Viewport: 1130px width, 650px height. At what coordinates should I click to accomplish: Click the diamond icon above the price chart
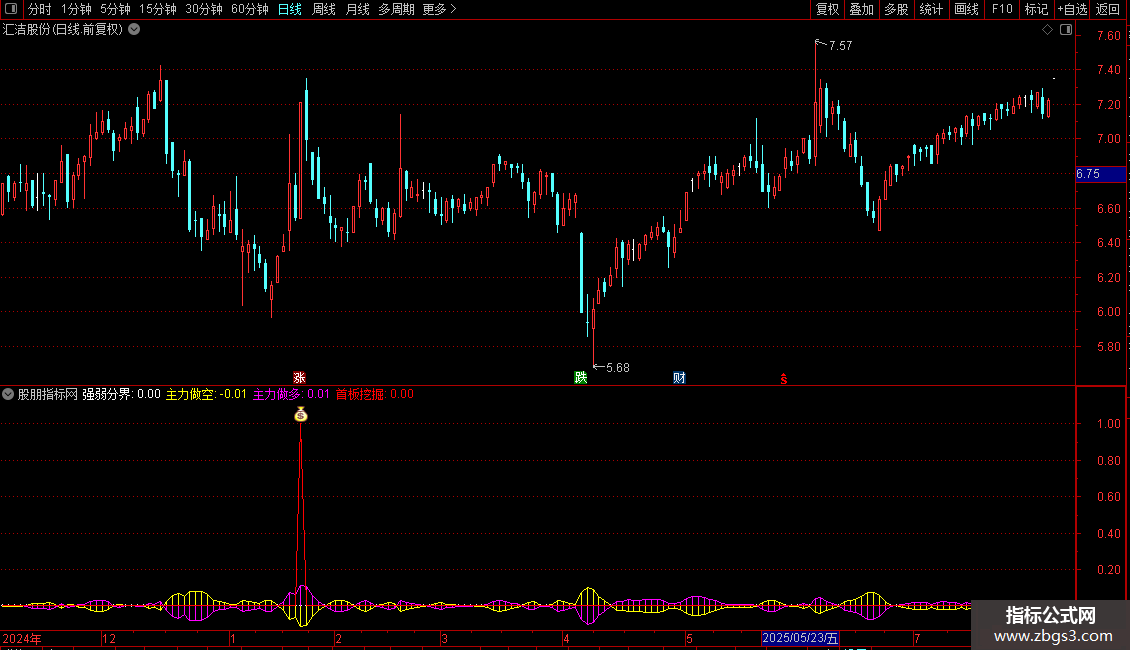pos(1048,30)
